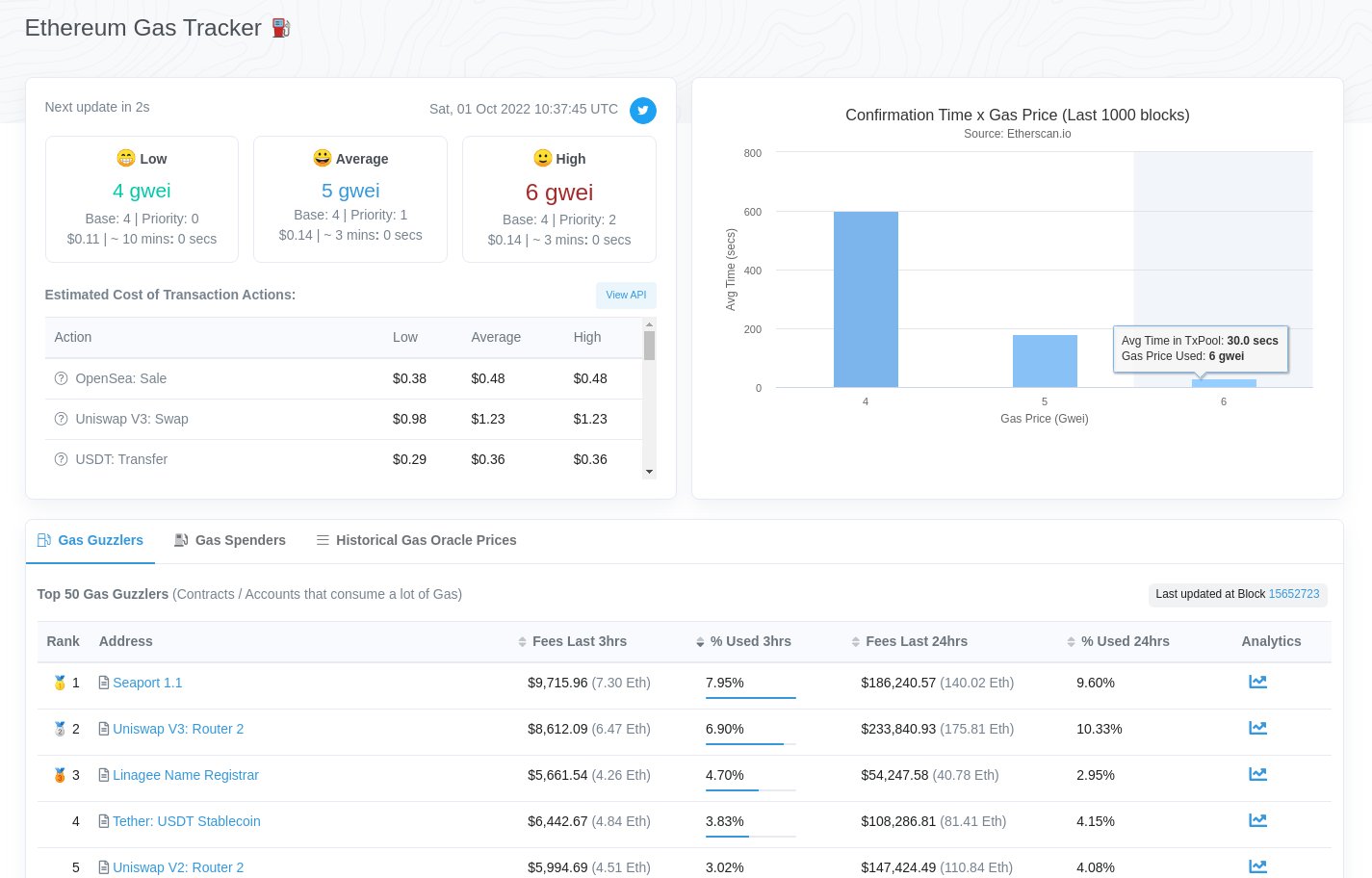Click the timestamp Sat, 01 Oct 2022
Screen dimensions: 1372x878
pos(524,109)
